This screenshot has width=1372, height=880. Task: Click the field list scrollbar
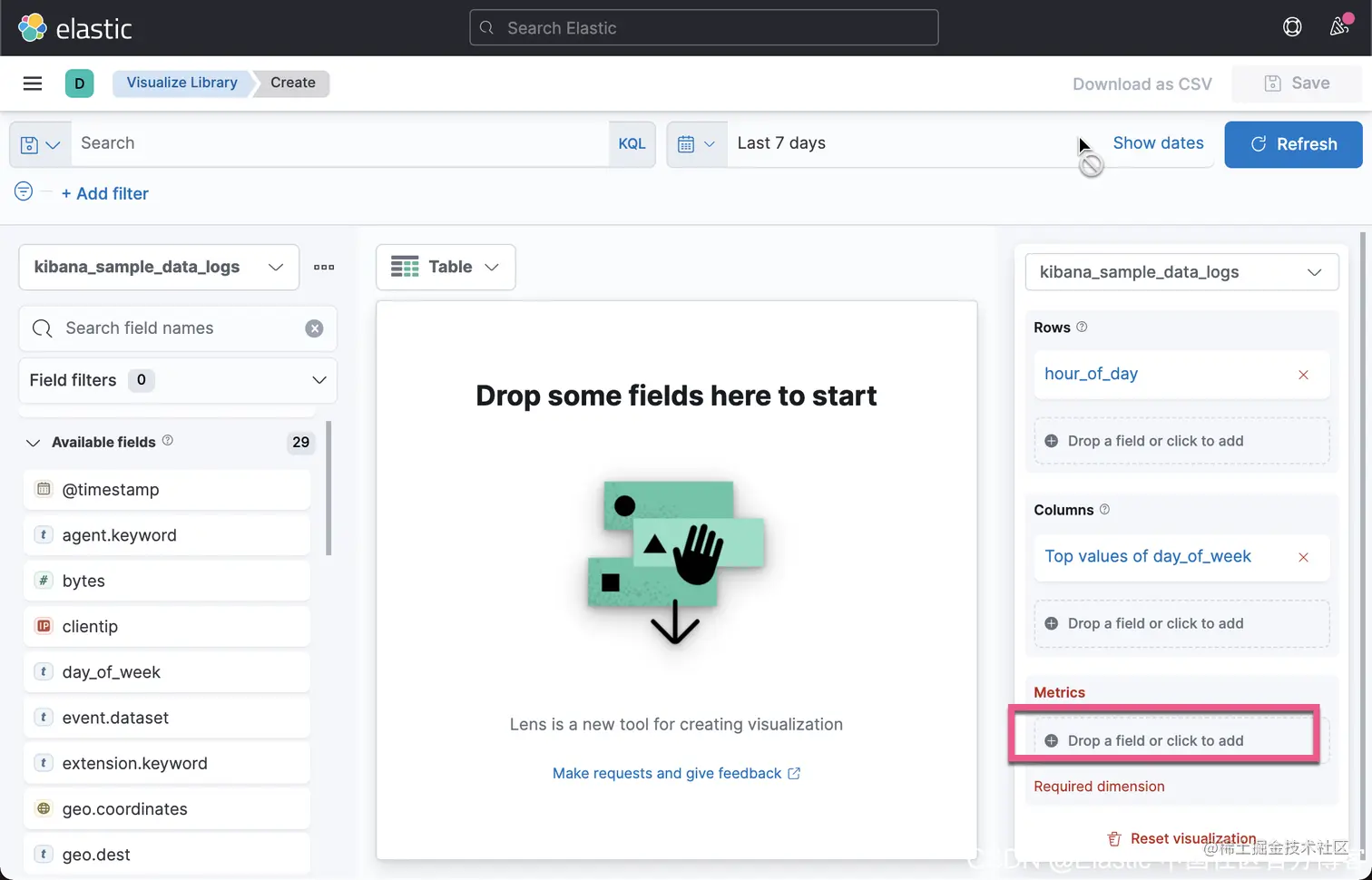tap(328, 488)
